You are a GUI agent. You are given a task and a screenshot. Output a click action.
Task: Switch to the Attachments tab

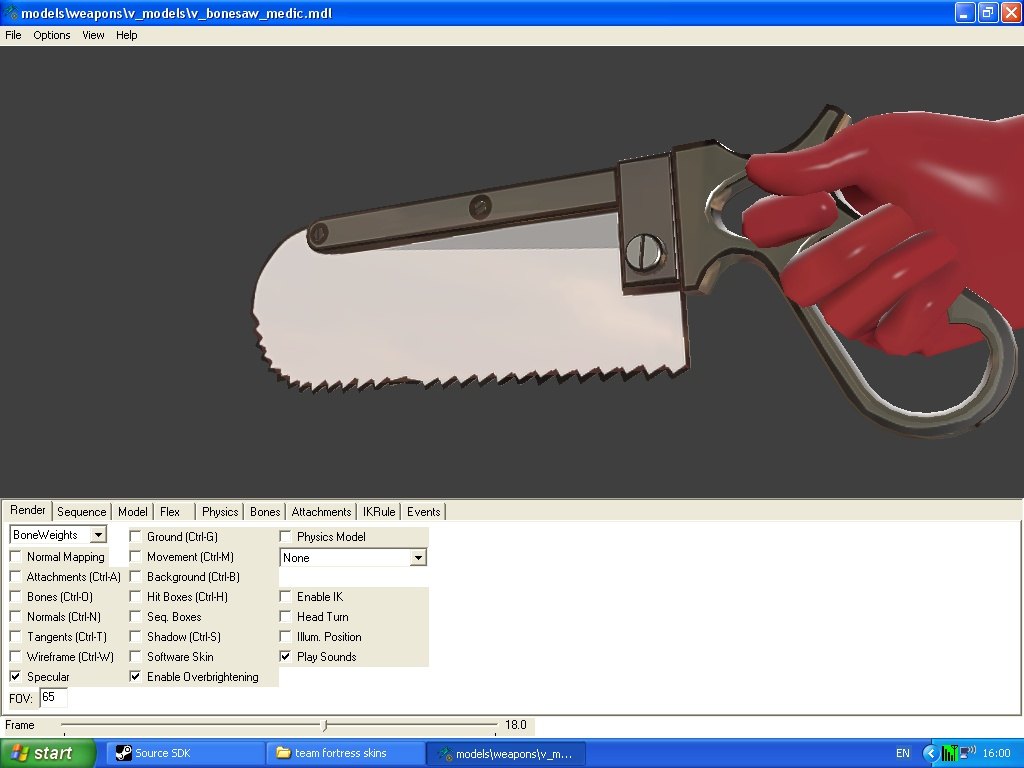[x=321, y=512]
